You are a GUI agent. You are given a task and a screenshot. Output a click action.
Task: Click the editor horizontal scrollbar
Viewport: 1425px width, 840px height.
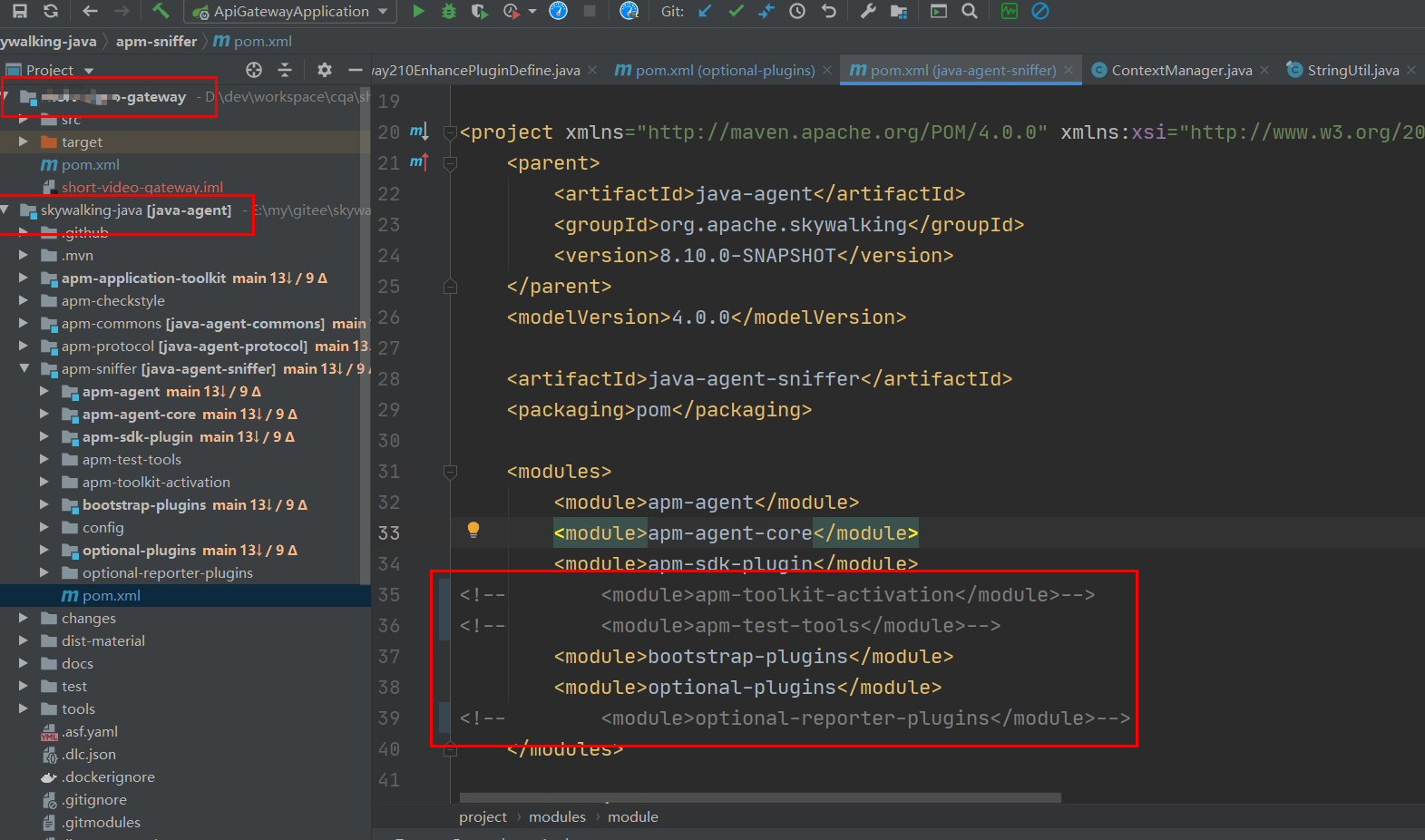point(760,798)
